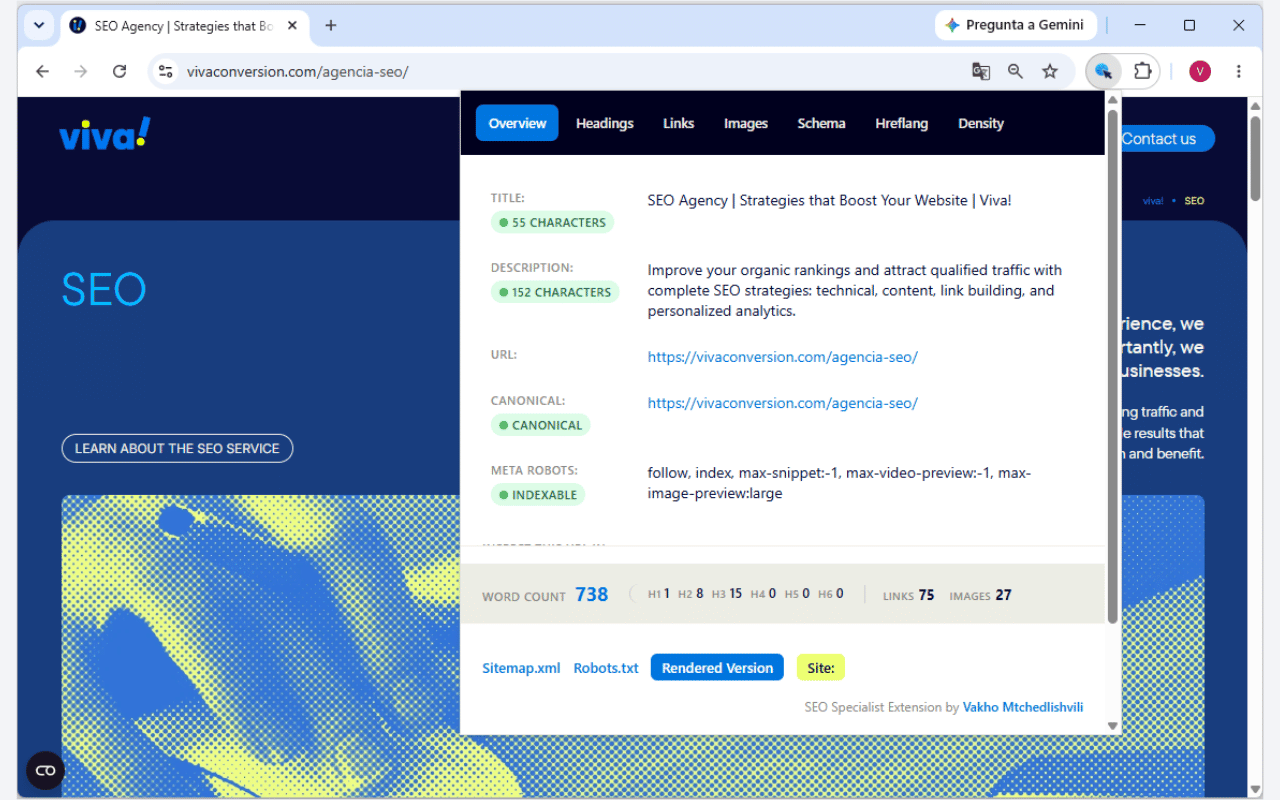The width and height of the screenshot is (1280, 800).
Task: Open a new tab with the plus icon
Action: point(331,26)
